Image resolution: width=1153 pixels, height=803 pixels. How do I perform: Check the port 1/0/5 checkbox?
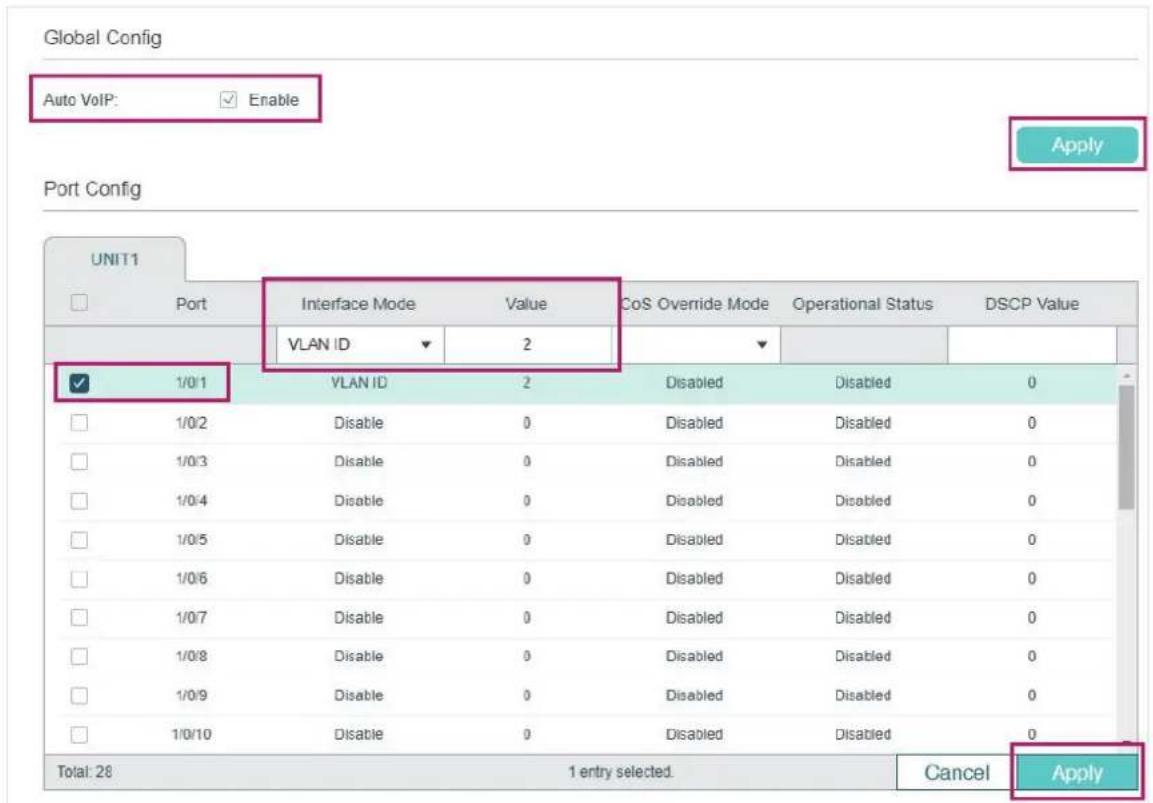click(79, 540)
